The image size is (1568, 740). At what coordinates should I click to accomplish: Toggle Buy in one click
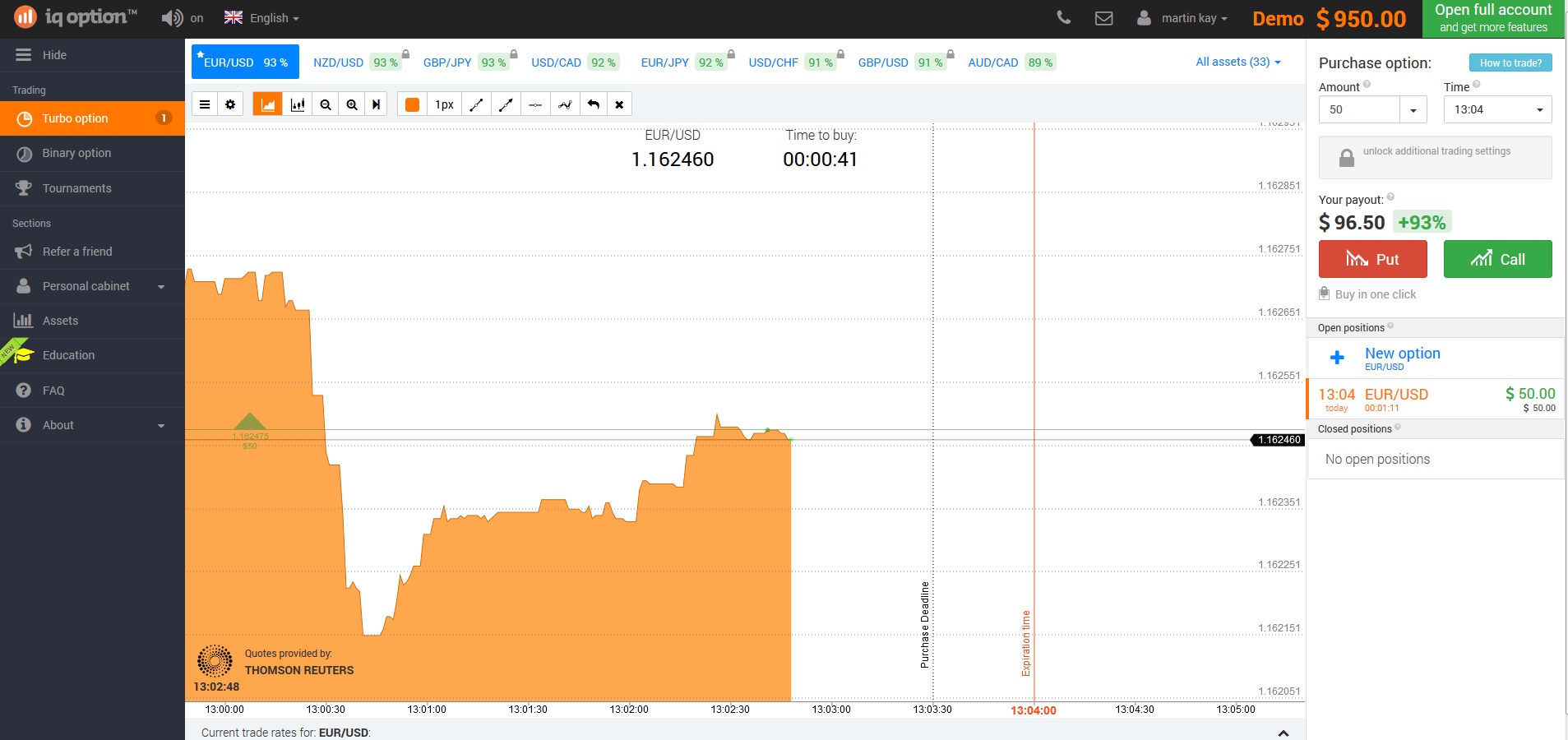tap(1367, 294)
